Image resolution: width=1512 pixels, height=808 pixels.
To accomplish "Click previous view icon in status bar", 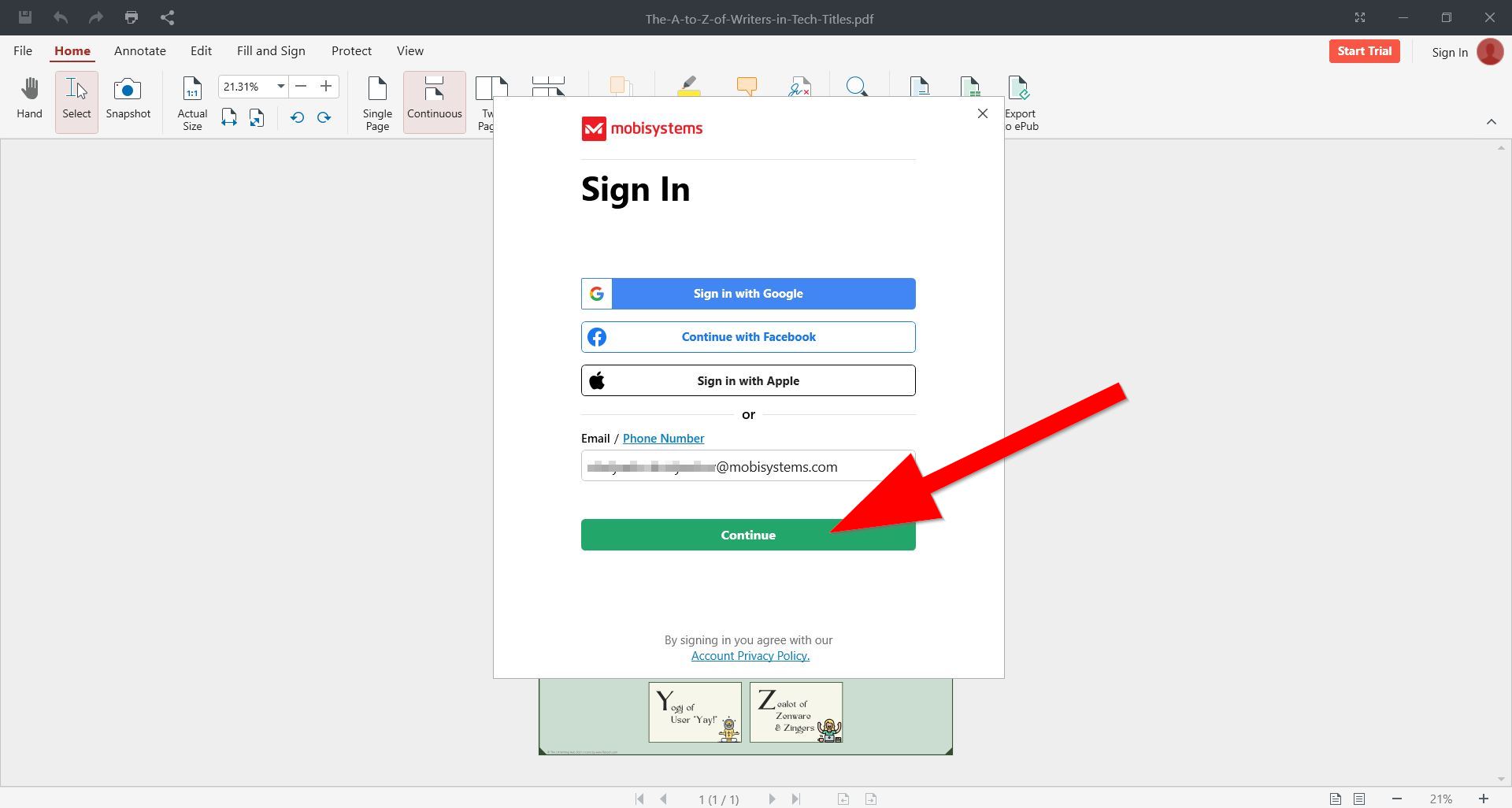I will pyautogui.click(x=843, y=799).
